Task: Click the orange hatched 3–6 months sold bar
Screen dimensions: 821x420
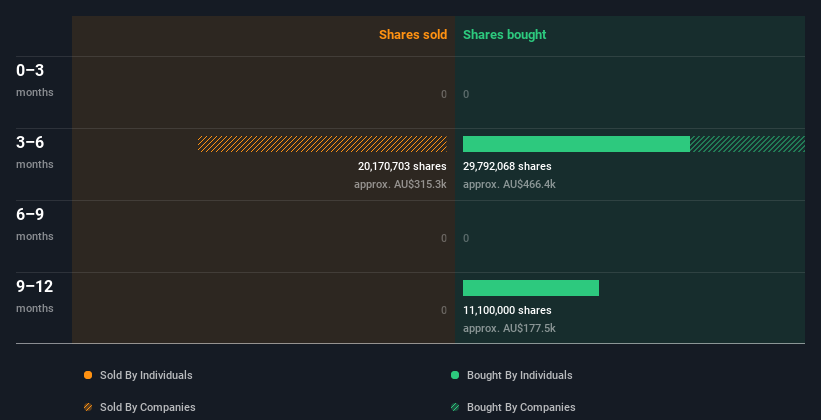Action: 323,144
